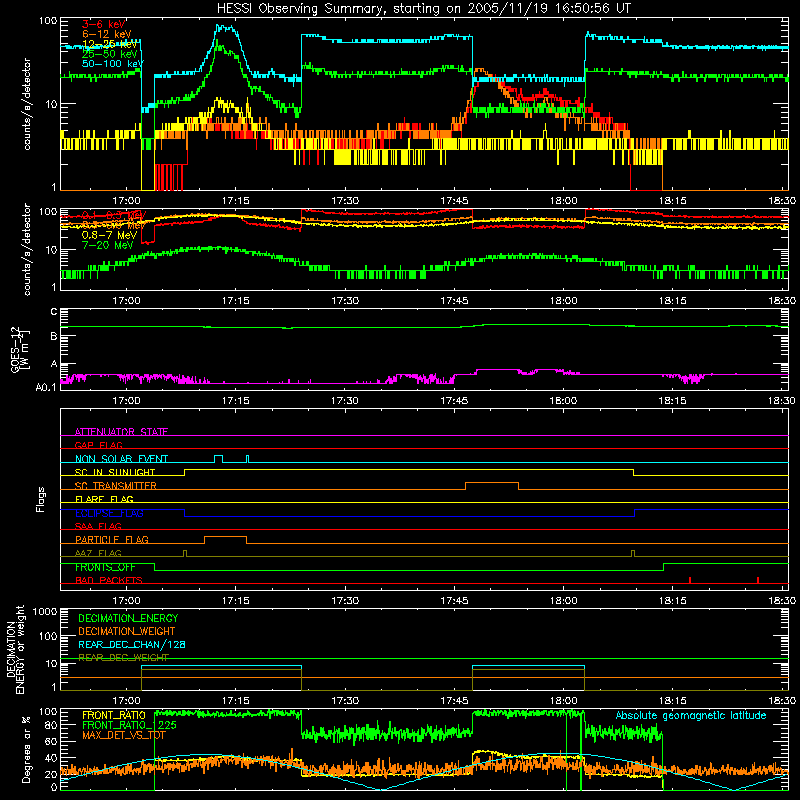
Task: Click the FRONTS_OFF flag label
Action: 106,567
